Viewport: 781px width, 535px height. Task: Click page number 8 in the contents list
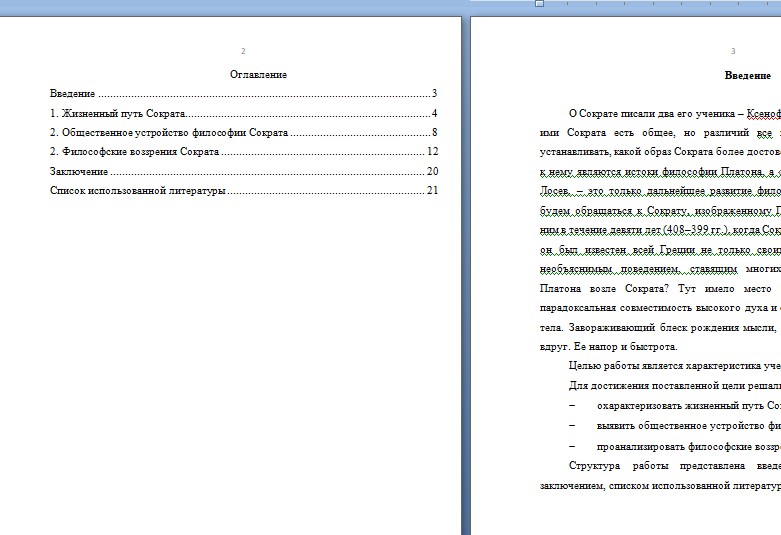tap(435, 132)
